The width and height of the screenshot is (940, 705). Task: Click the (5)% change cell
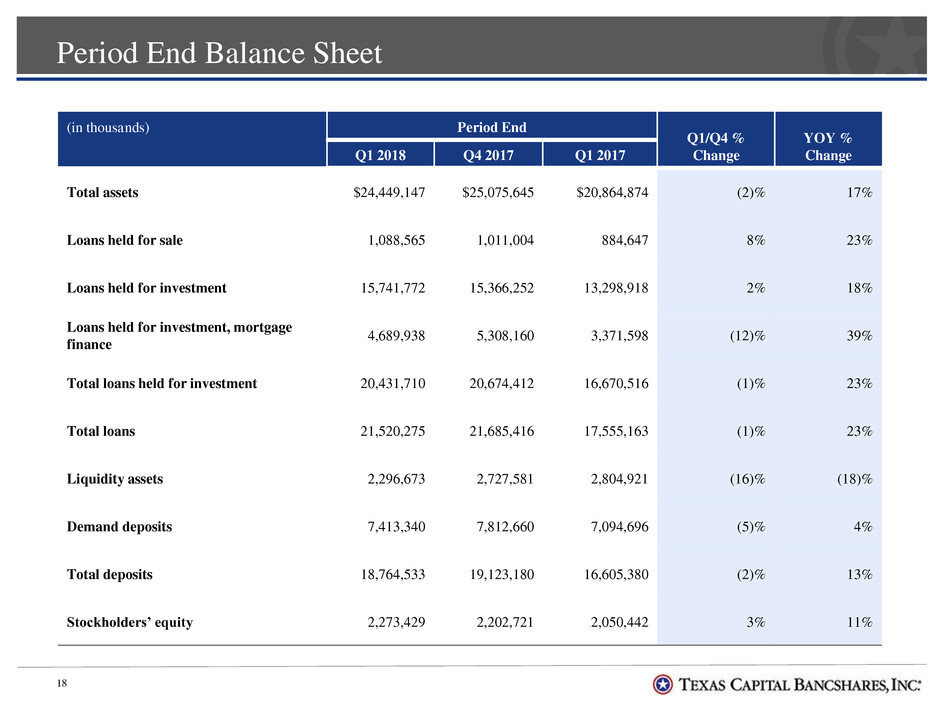point(751,527)
